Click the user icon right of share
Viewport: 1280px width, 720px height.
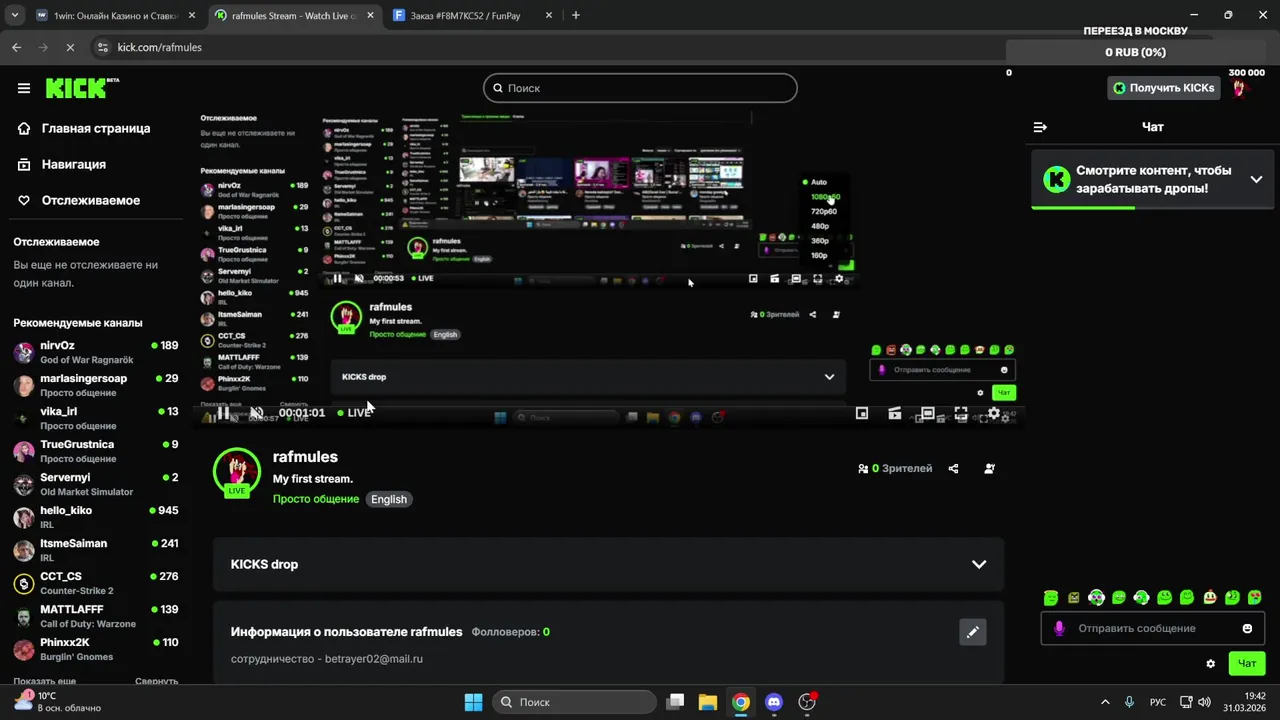coord(989,468)
